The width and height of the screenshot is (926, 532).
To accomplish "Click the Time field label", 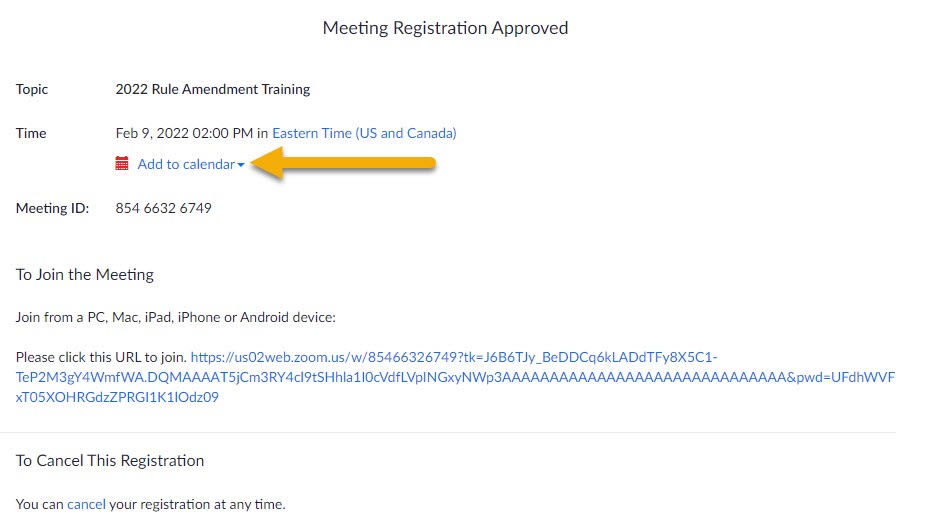I will click(x=31, y=133).
